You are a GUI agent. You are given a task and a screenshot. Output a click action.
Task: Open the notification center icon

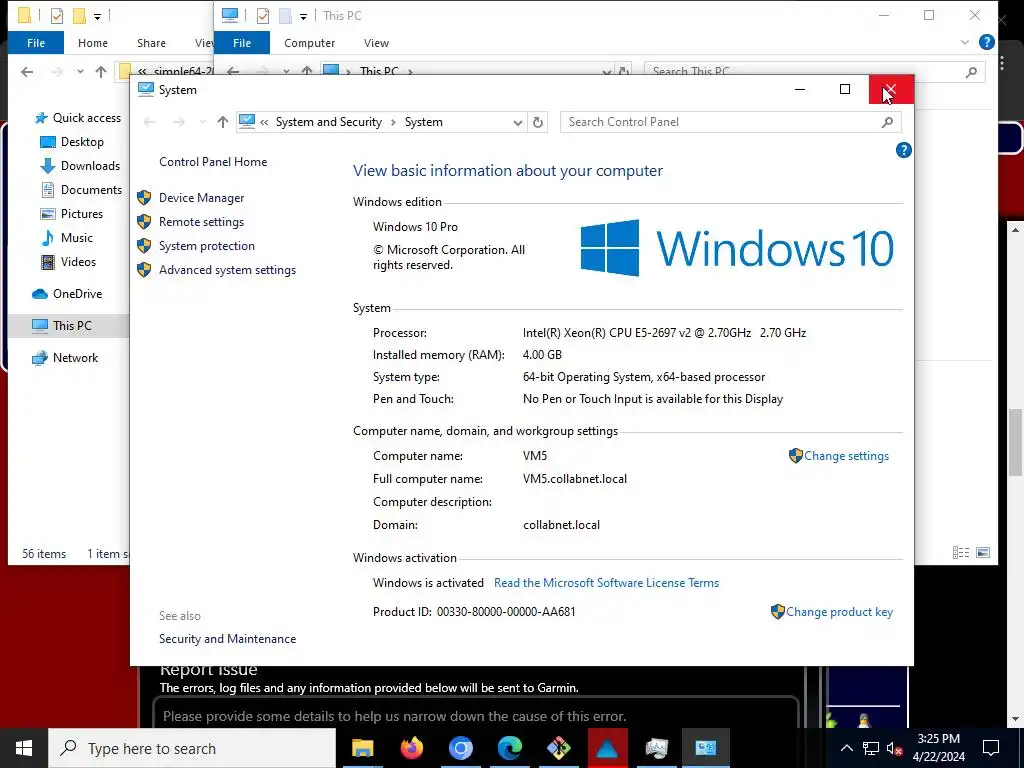tap(991, 748)
